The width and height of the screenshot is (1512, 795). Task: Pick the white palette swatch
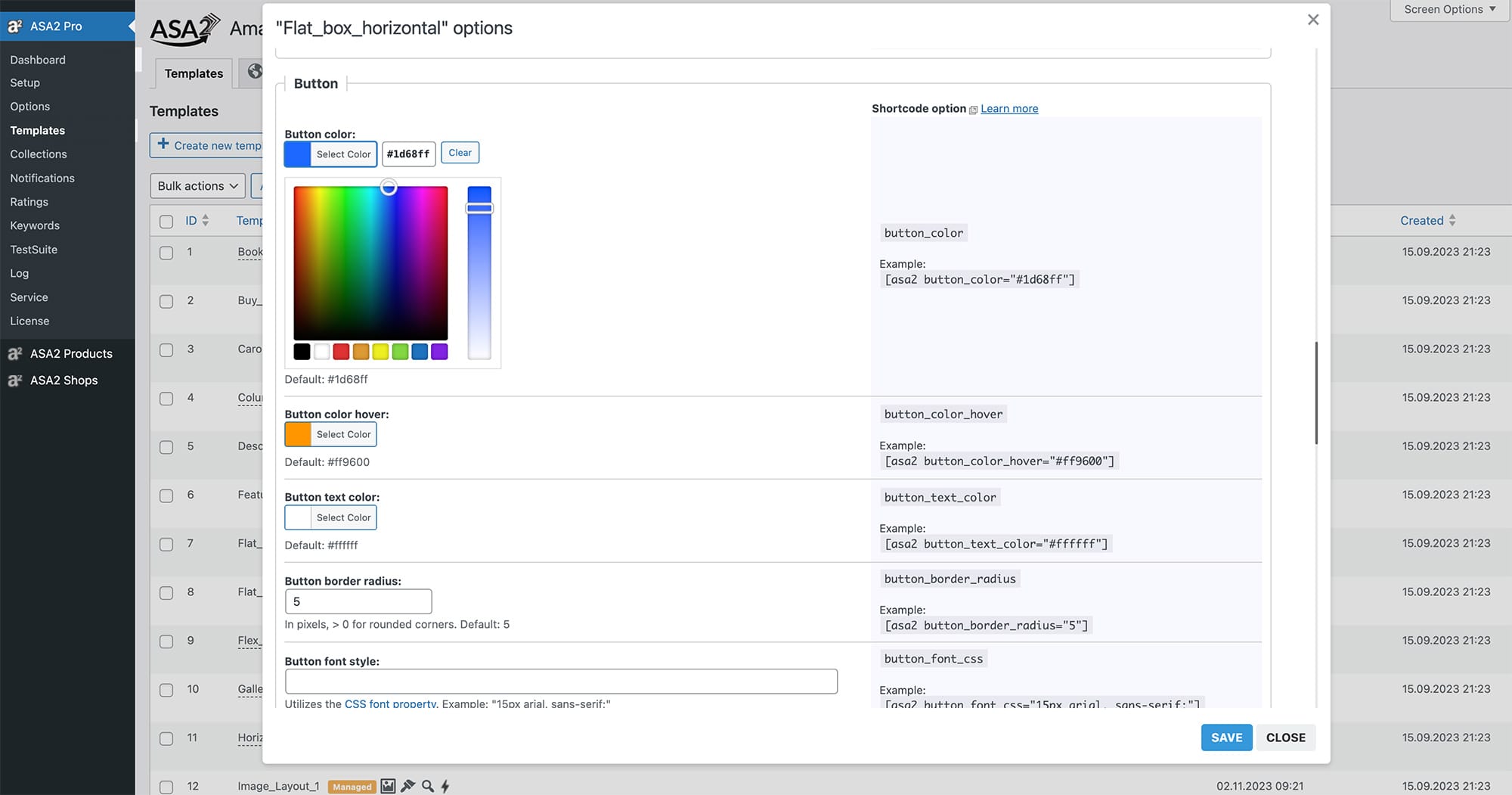click(x=321, y=352)
